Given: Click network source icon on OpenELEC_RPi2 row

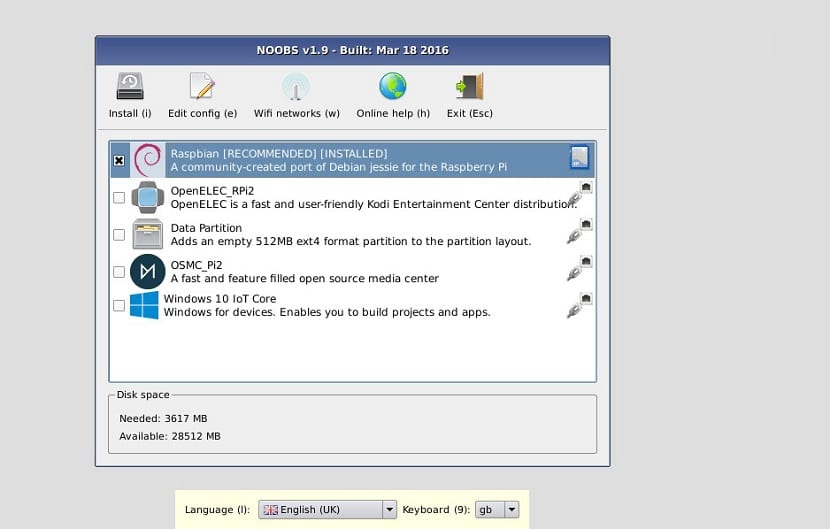Looking at the screenshot, I should pos(580,194).
